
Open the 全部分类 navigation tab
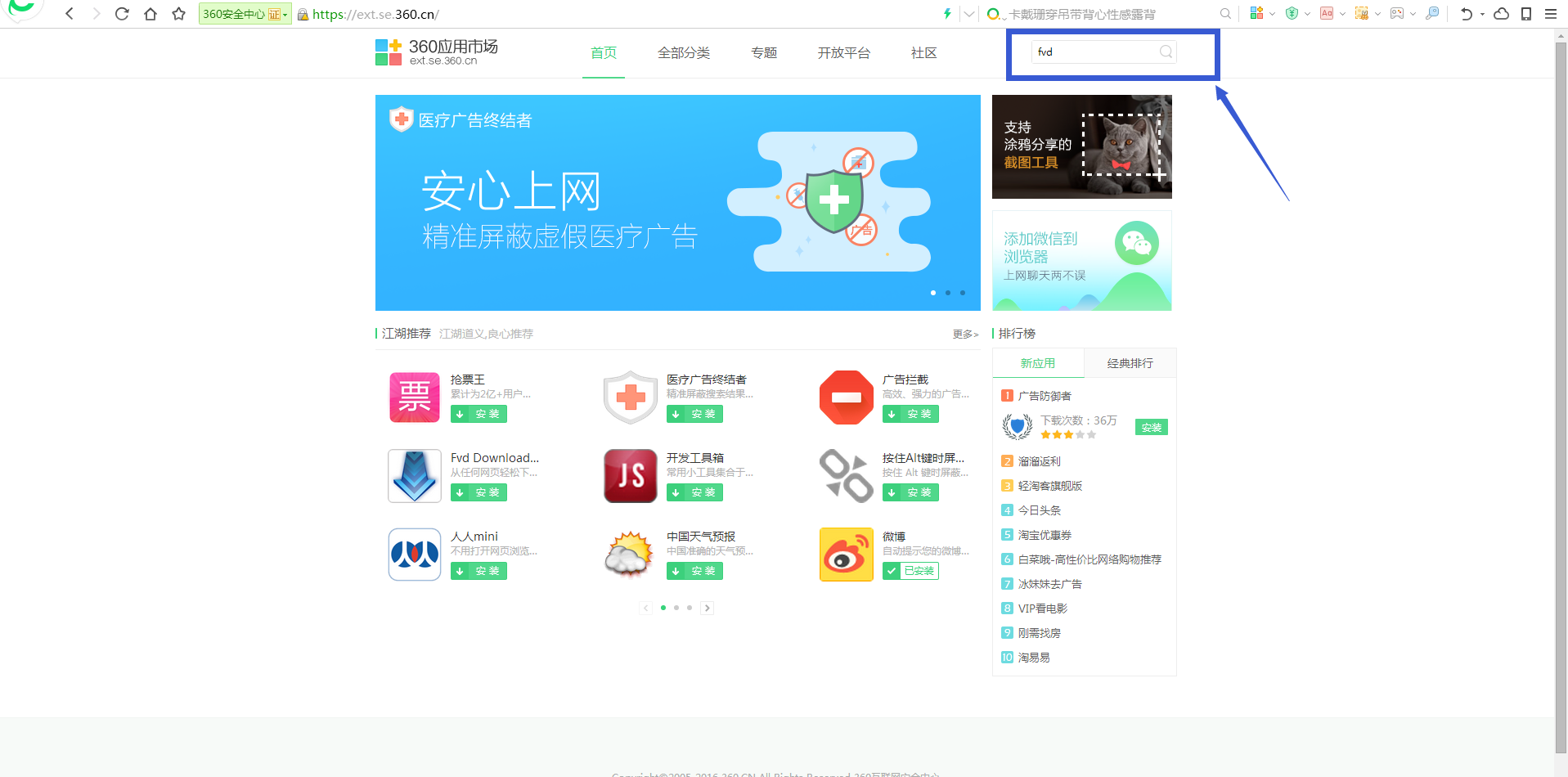(684, 53)
